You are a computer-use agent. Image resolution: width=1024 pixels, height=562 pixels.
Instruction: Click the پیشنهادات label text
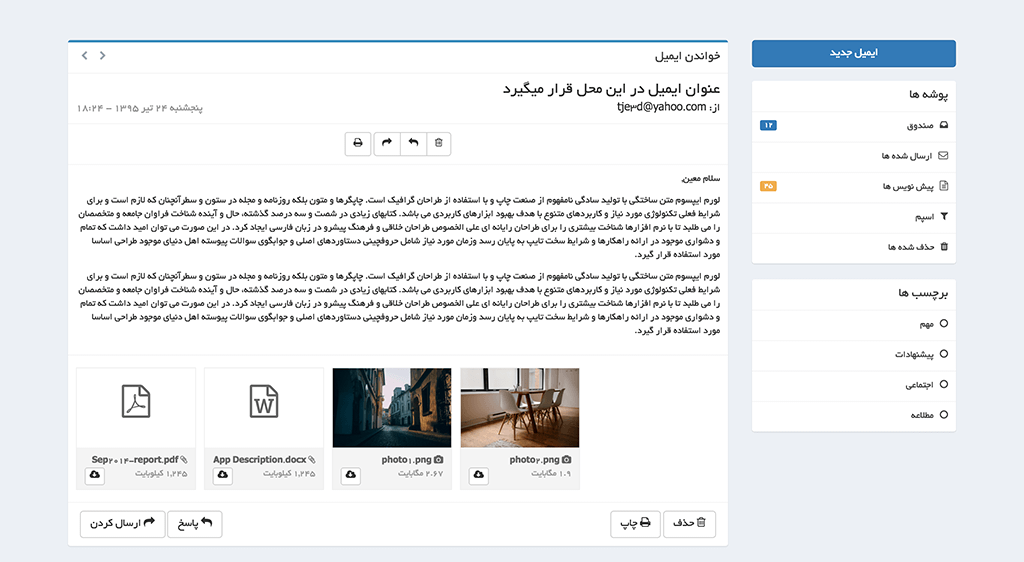(914, 354)
